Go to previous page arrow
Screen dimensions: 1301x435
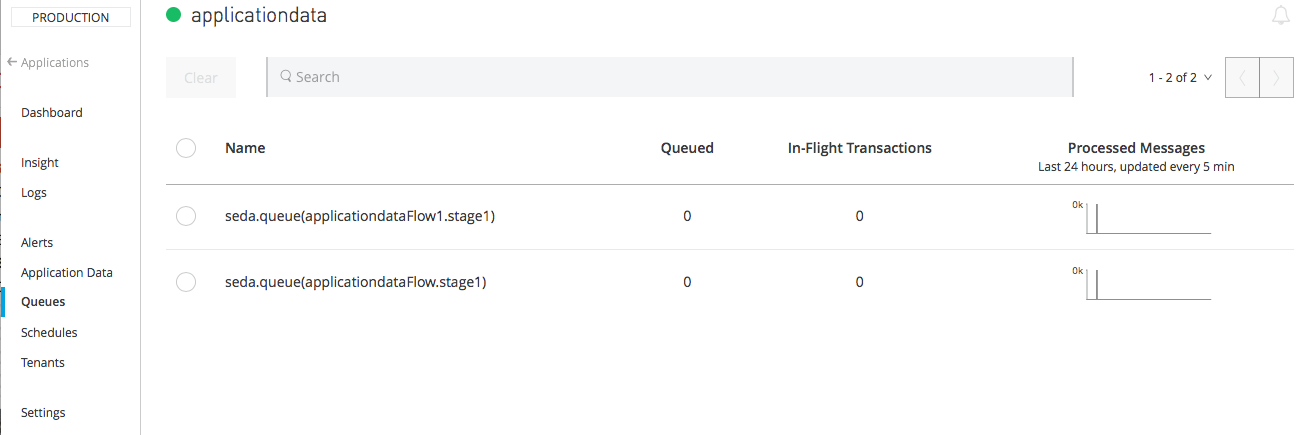pos(1242,78)
